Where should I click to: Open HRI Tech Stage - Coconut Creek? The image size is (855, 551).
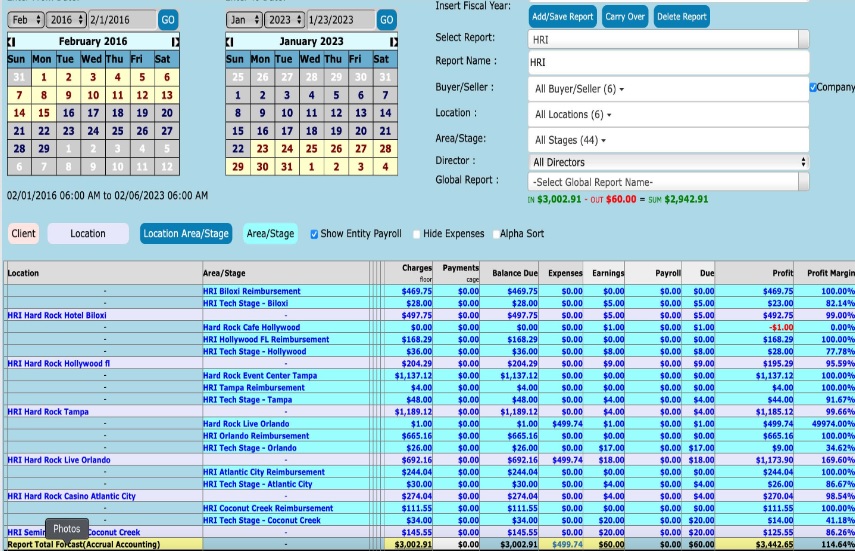(262, 520)
